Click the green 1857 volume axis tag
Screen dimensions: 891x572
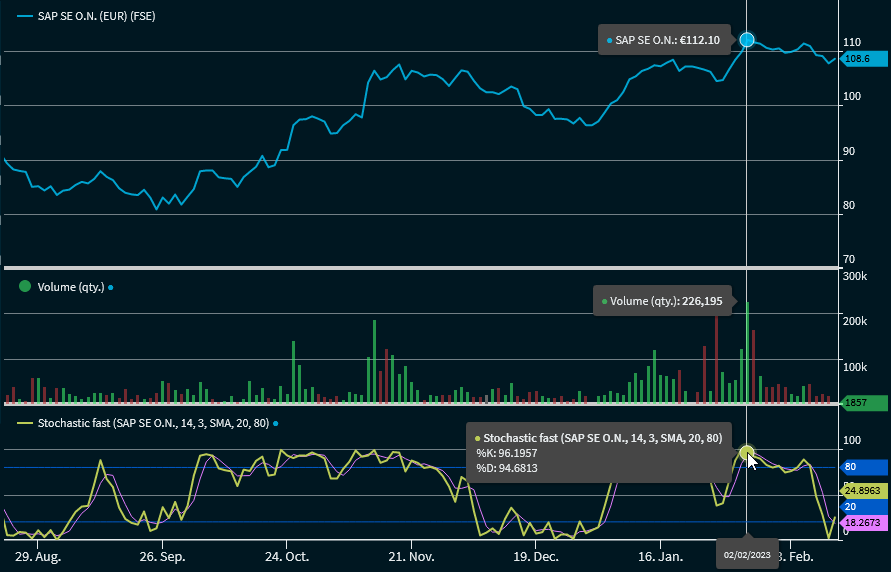863,402
